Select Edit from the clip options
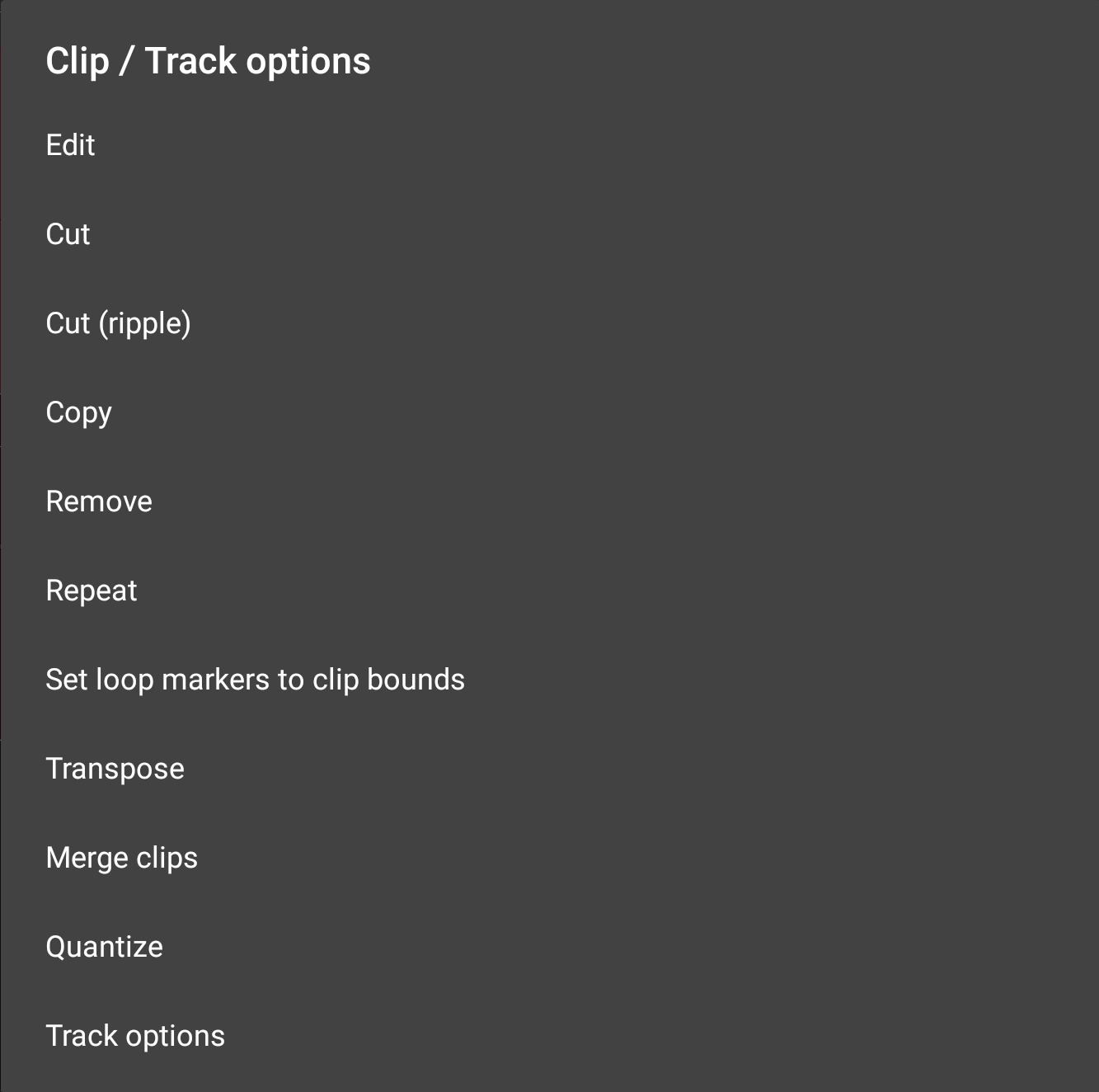This screenshot has height=1092, width=1099. (71, 145)
